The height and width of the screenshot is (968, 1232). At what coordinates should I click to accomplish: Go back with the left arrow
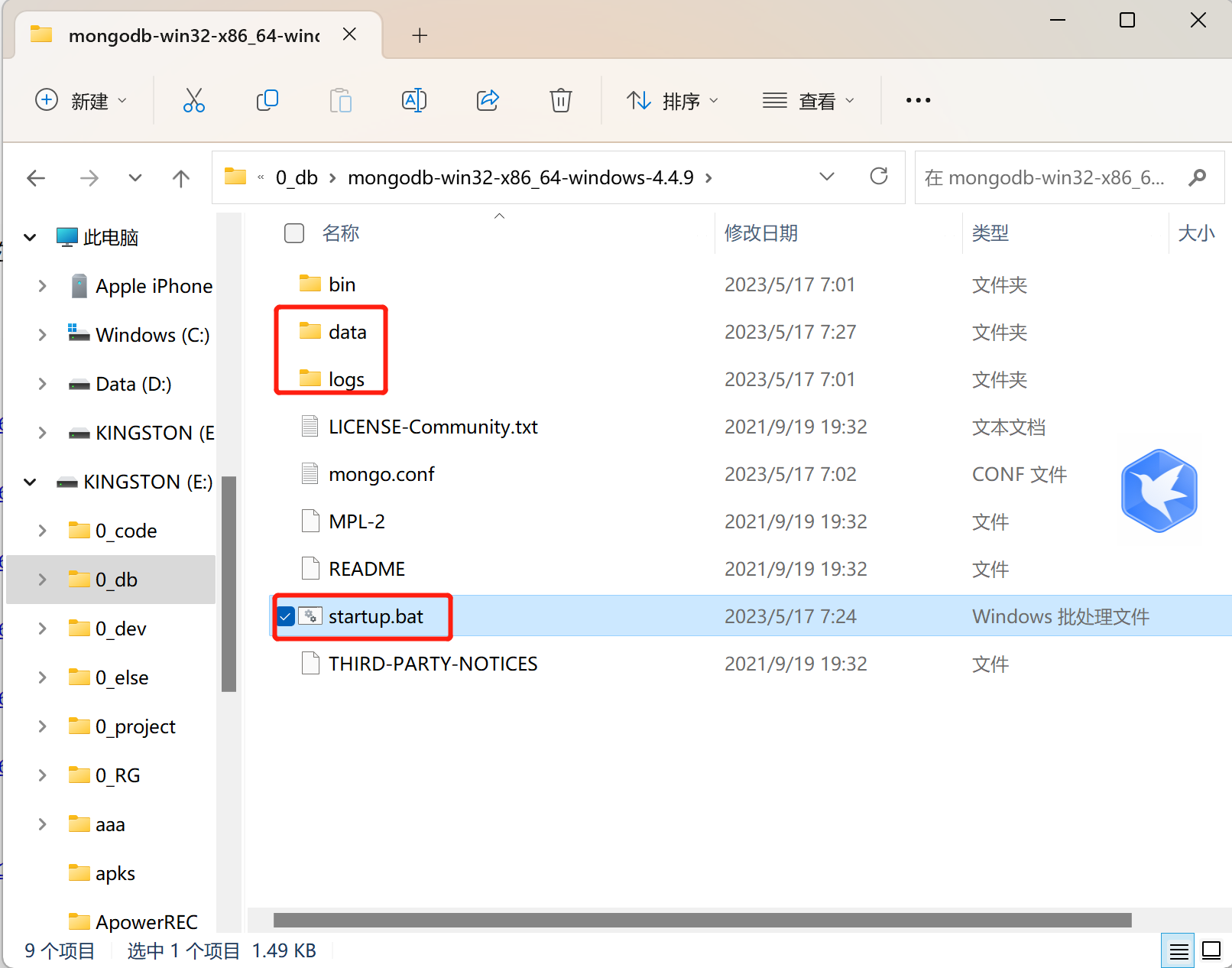(x=36, y=178)
